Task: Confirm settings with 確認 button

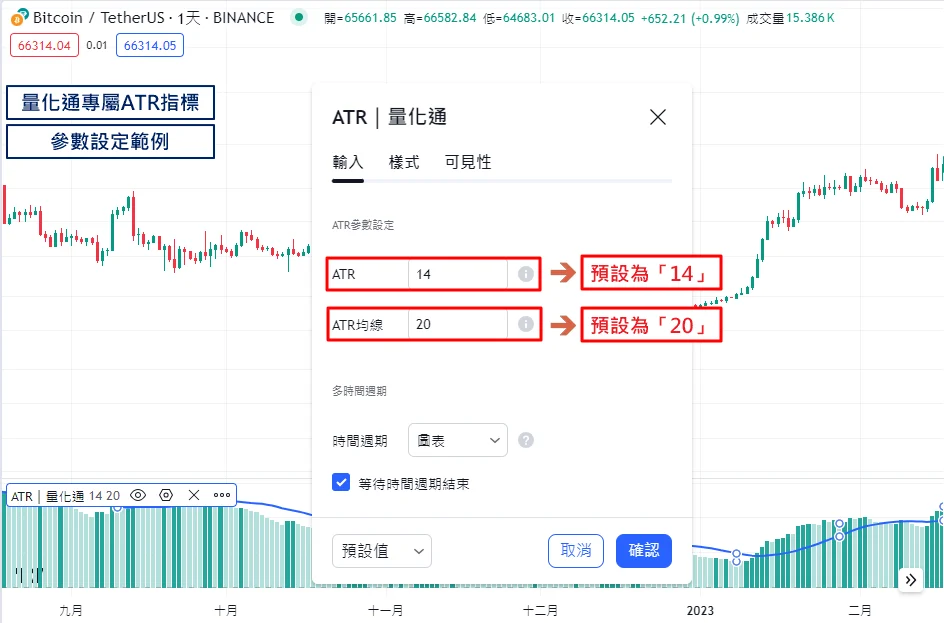Action: 644,551
